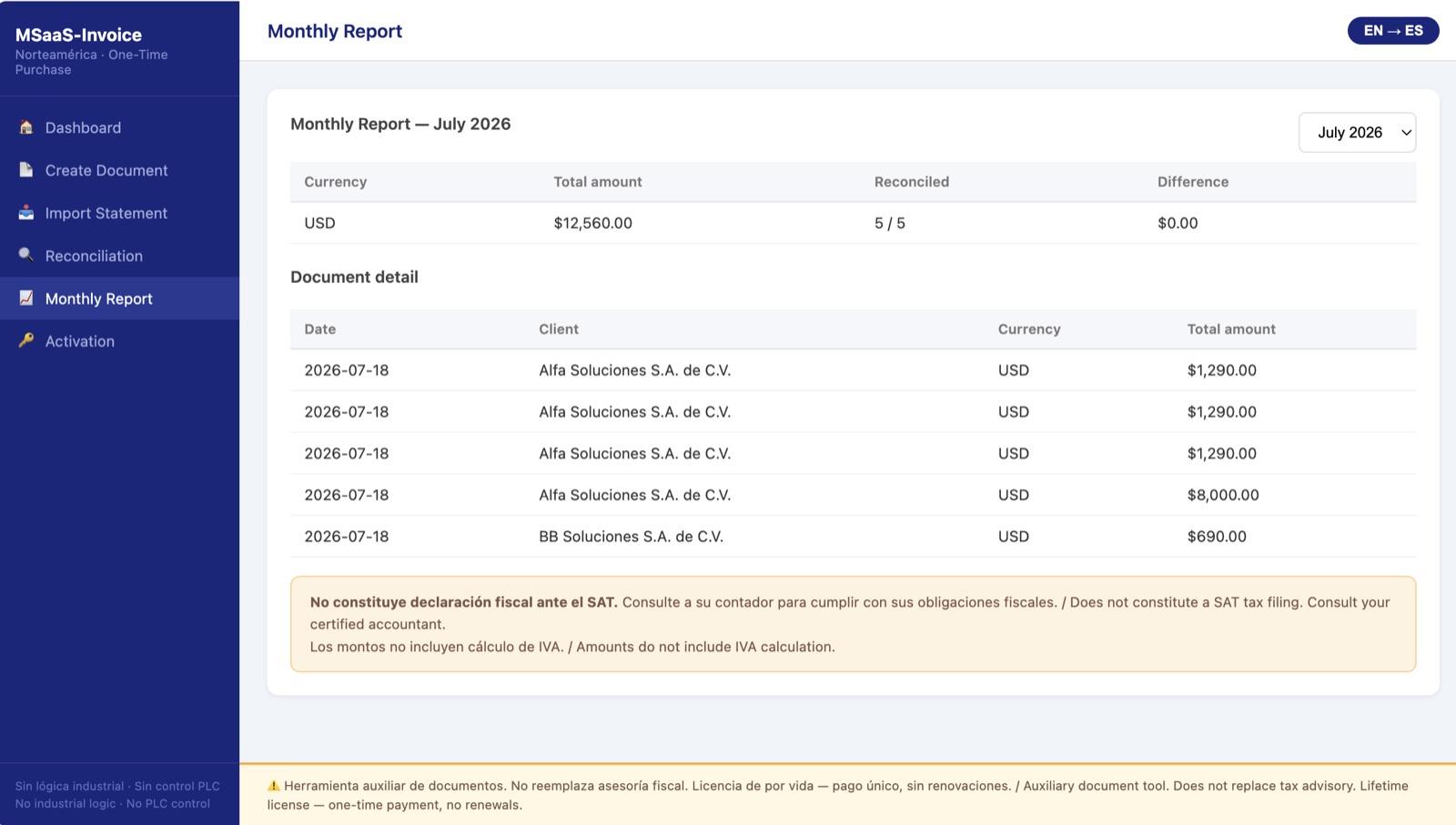
Task: Click the Date column header
Action: tap(320, 329)
